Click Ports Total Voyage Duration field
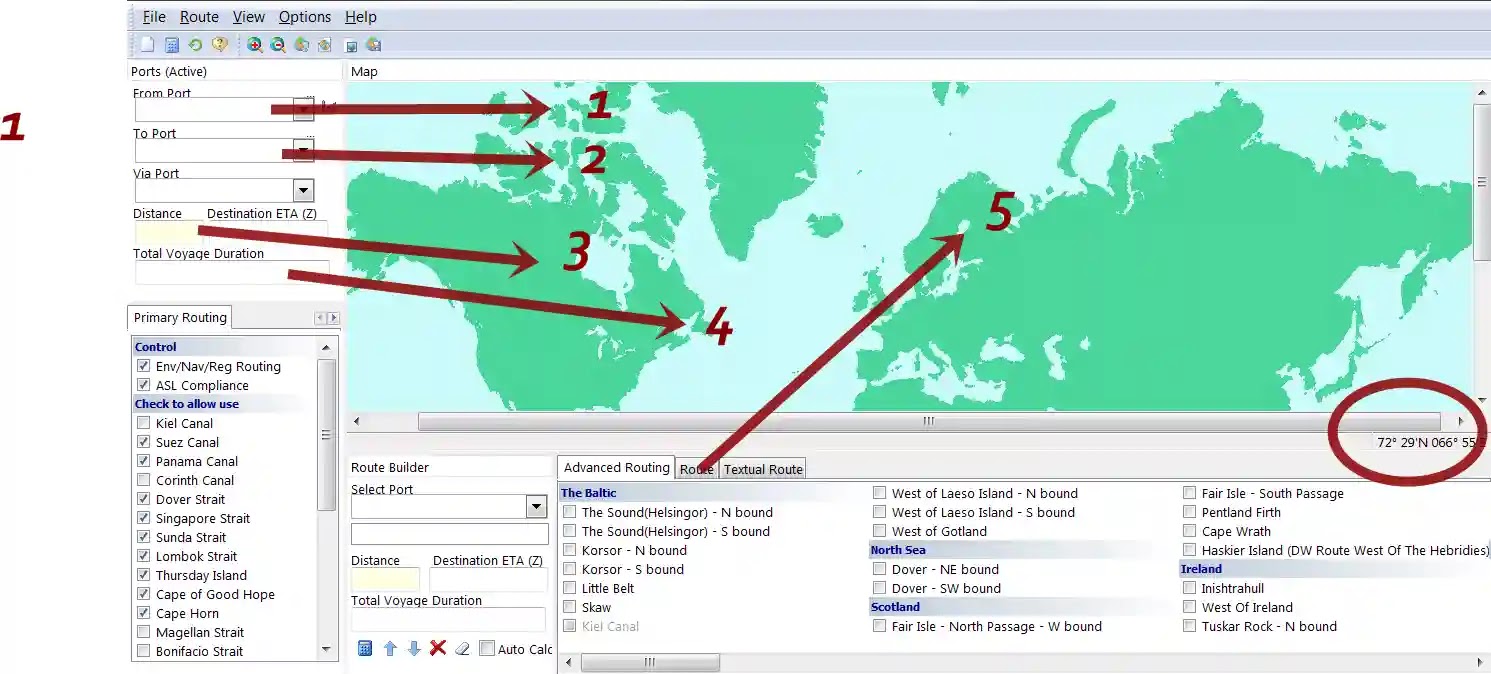 (x=232, y=272)
